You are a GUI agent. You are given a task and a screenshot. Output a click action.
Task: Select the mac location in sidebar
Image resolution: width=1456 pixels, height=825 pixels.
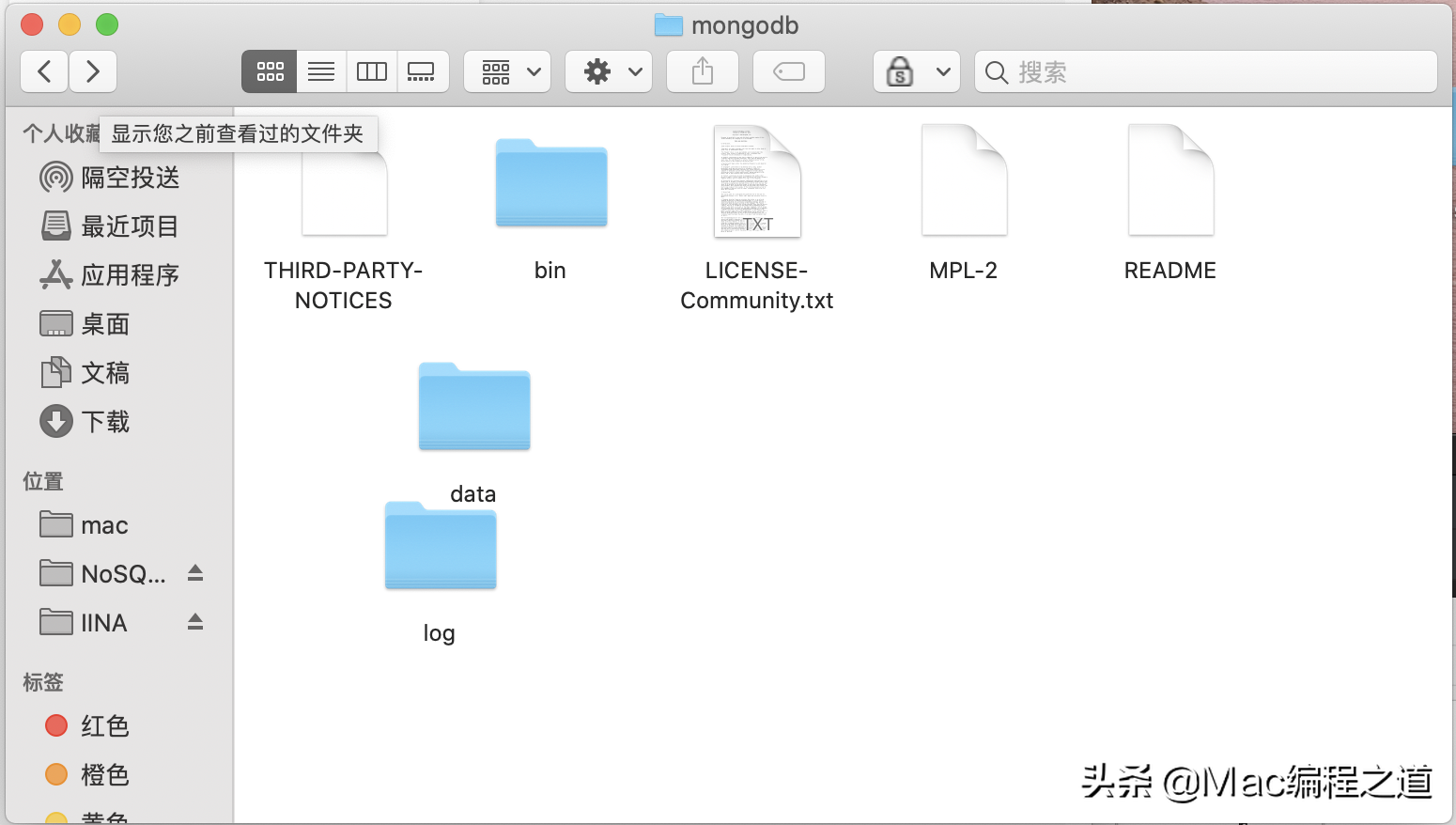point(118,525)
